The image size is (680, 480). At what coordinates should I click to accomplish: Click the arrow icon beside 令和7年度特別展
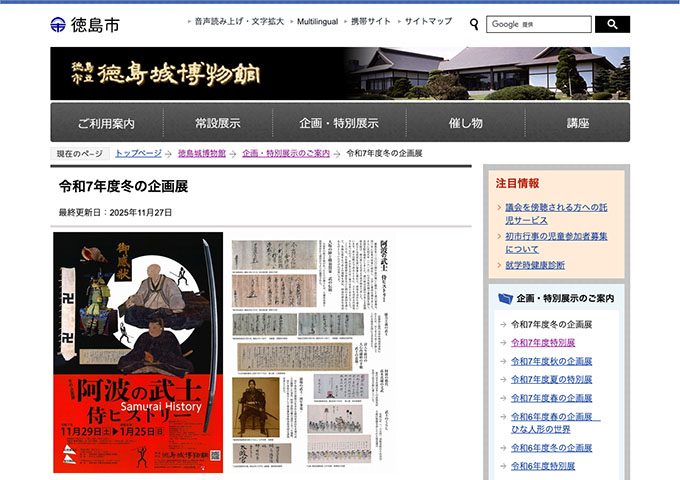point(503,343)
